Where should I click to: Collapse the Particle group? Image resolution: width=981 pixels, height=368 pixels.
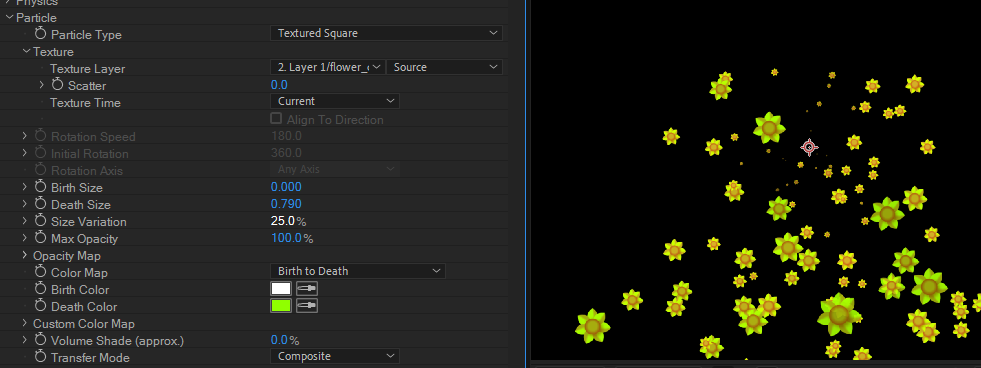[9, 18]
